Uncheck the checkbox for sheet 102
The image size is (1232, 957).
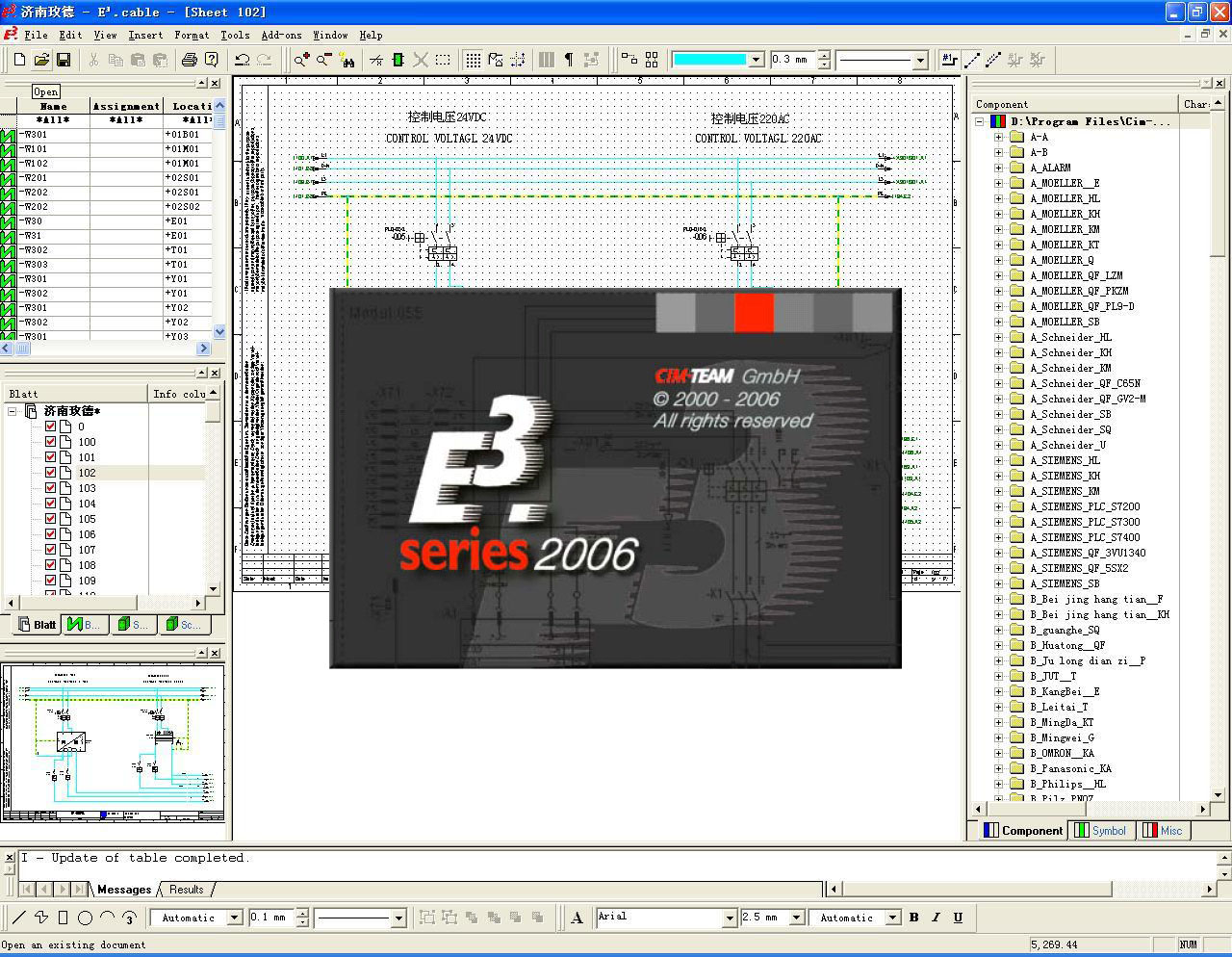tap(50, 473)
